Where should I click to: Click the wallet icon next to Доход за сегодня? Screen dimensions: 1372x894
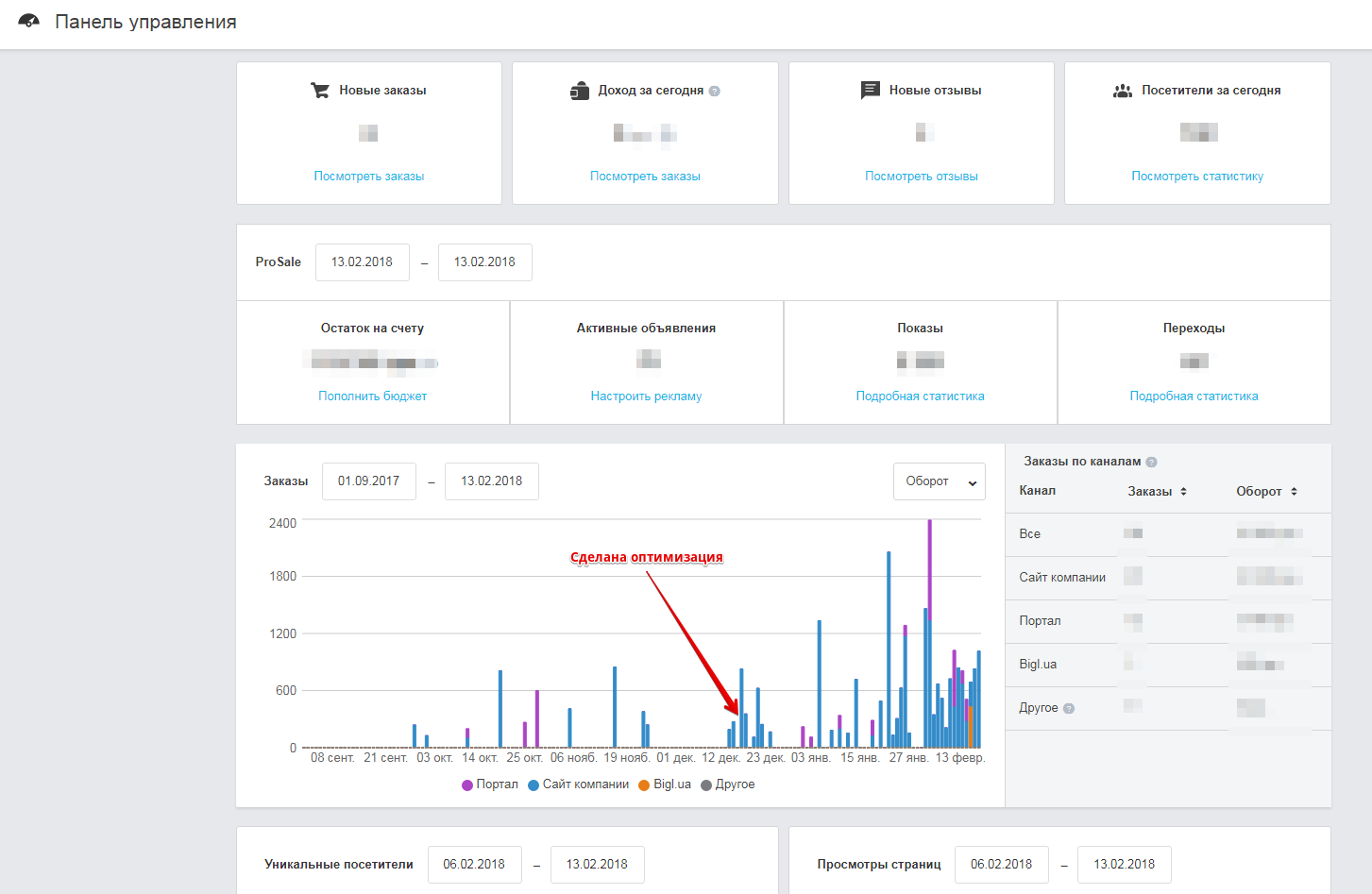(x=580, y=91)
